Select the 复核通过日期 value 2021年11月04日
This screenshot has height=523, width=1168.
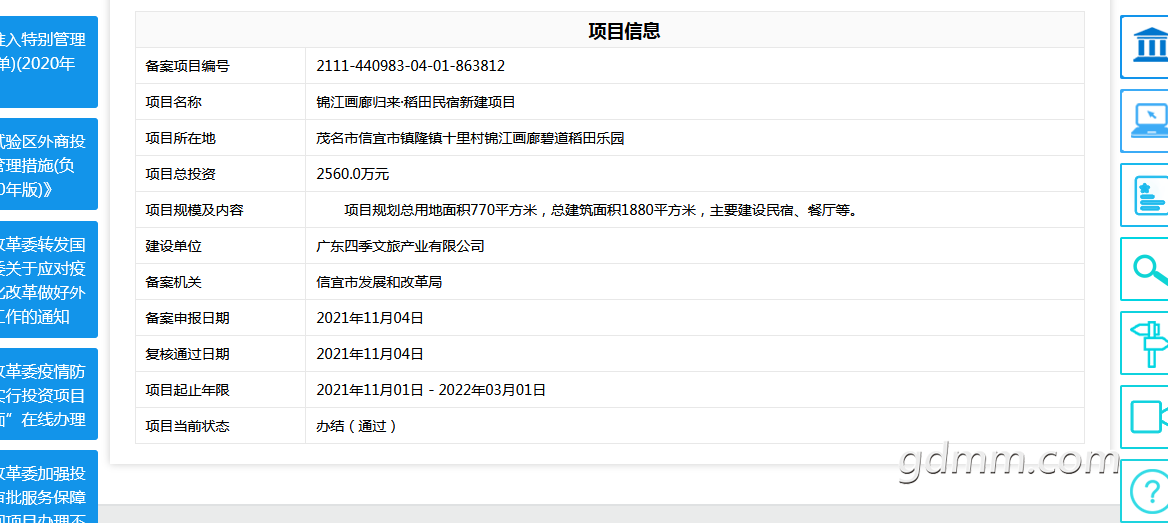369,354
